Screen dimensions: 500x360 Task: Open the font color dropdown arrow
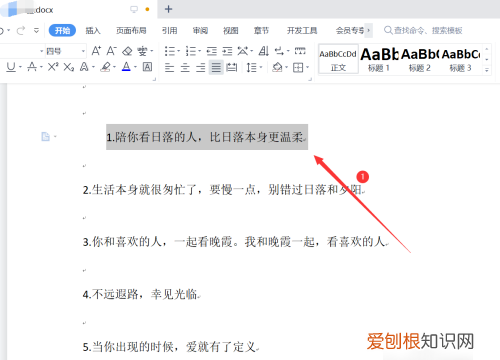pos(135,67)
